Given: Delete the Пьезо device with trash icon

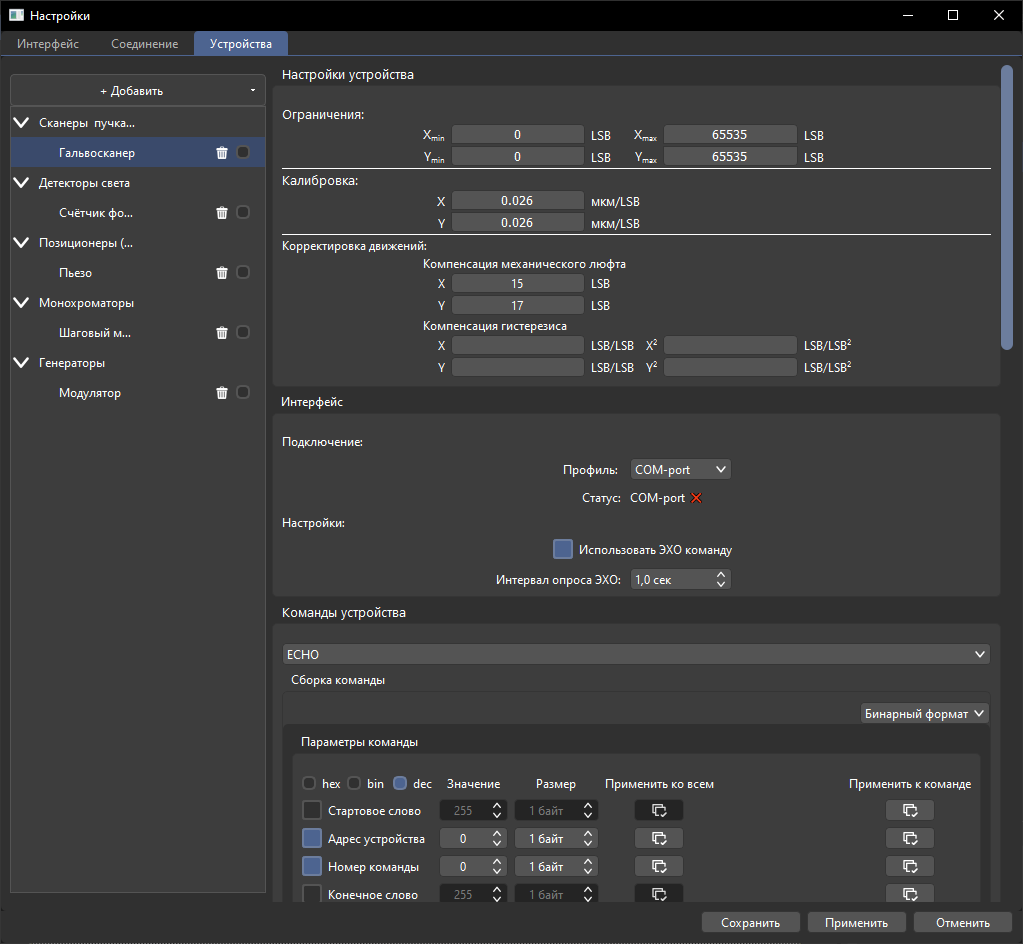Looking at the screenshot, I should click(x=222, y=273).
